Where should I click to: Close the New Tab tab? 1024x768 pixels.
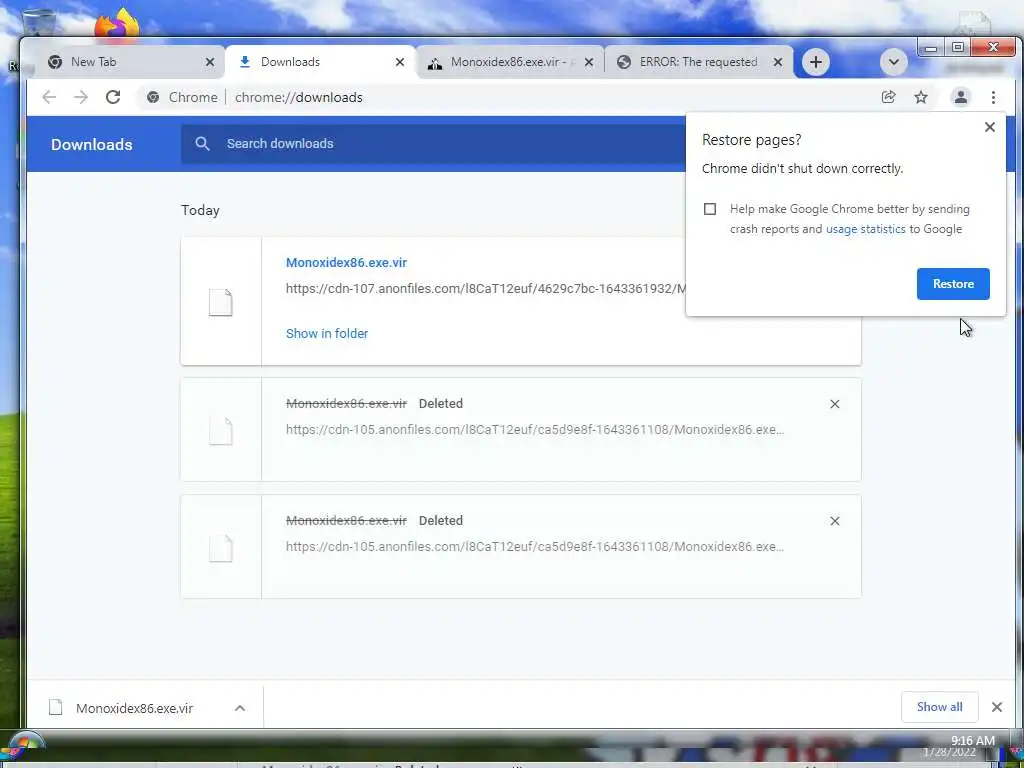click(210, 62)
